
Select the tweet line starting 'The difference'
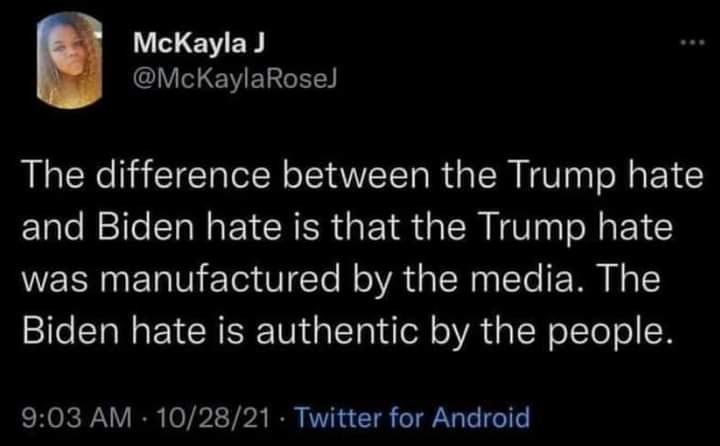tap(363, 178)
